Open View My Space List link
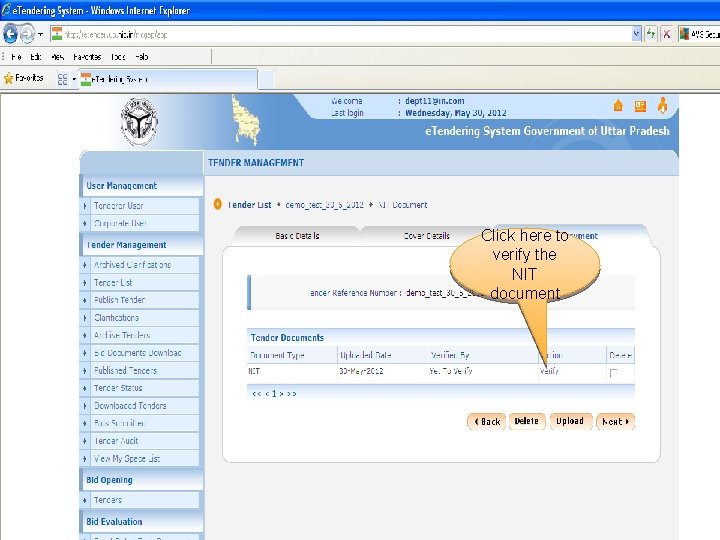 [127, 458]
